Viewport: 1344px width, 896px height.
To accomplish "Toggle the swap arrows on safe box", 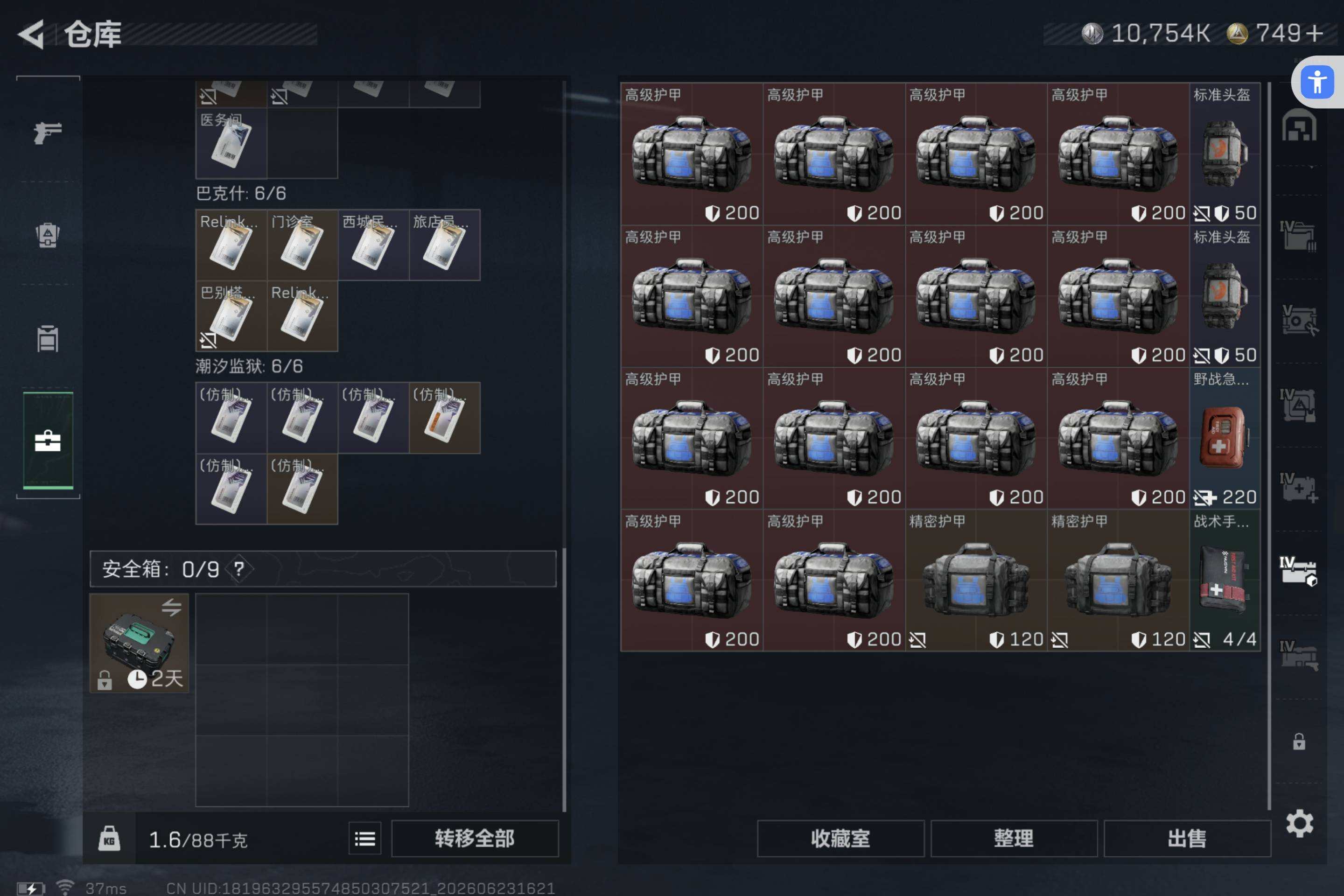I will [171, 606].
